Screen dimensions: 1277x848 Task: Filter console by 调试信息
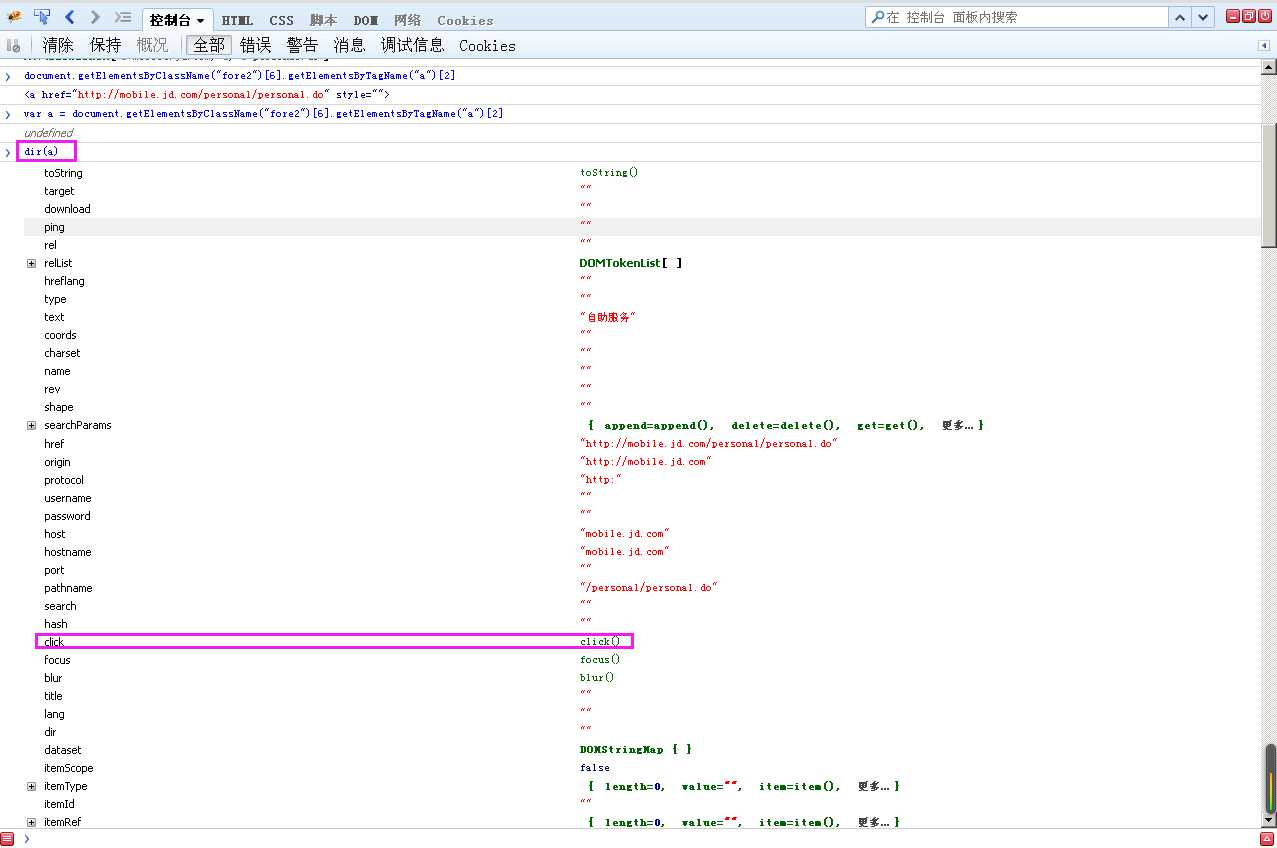[x=412, y=45]
